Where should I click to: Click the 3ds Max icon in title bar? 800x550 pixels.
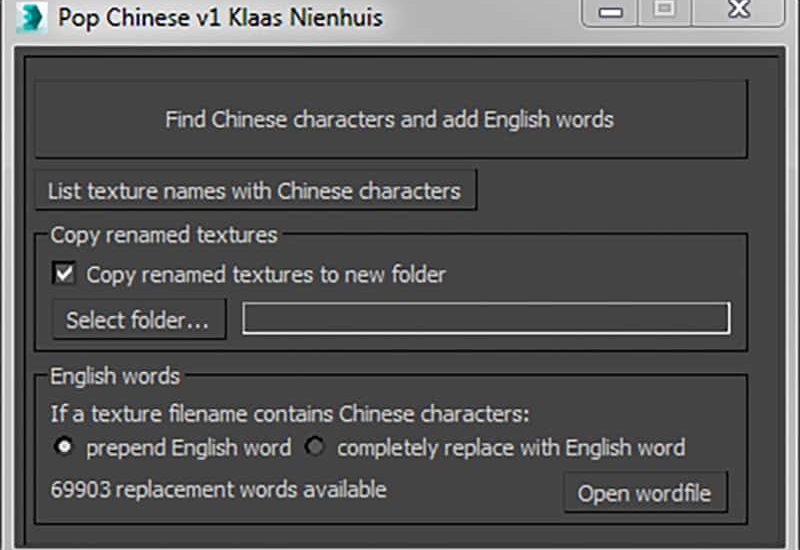(x=29, y=17)
